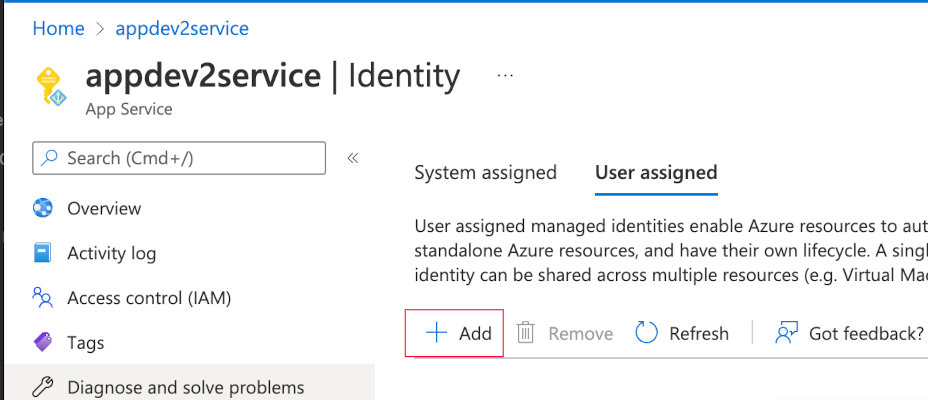Click the purple Tags icon
928x400 pixels.
(x=43, y=343)
